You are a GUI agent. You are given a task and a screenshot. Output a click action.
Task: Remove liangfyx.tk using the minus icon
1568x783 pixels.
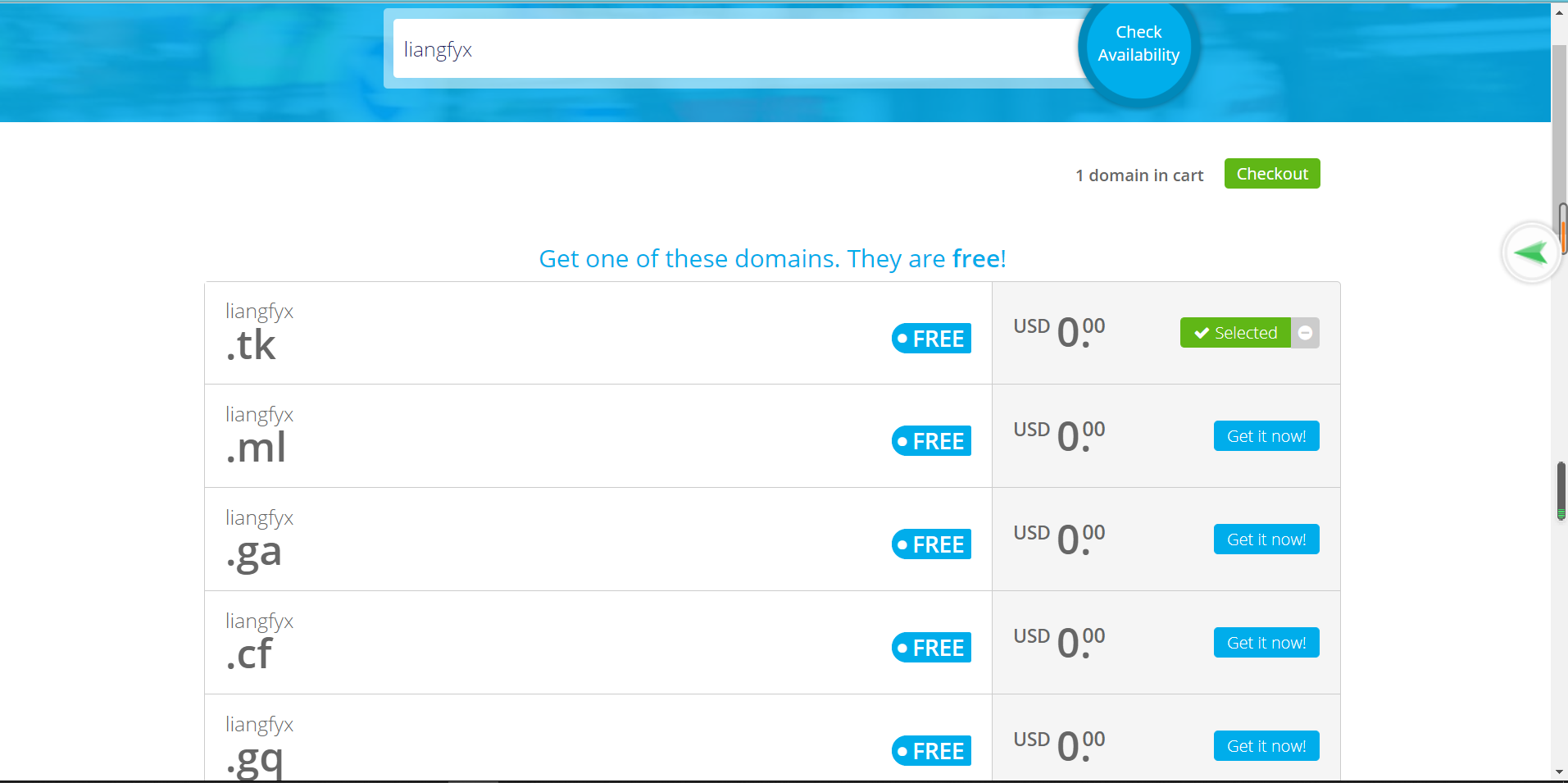click(x=1306, y=333)
